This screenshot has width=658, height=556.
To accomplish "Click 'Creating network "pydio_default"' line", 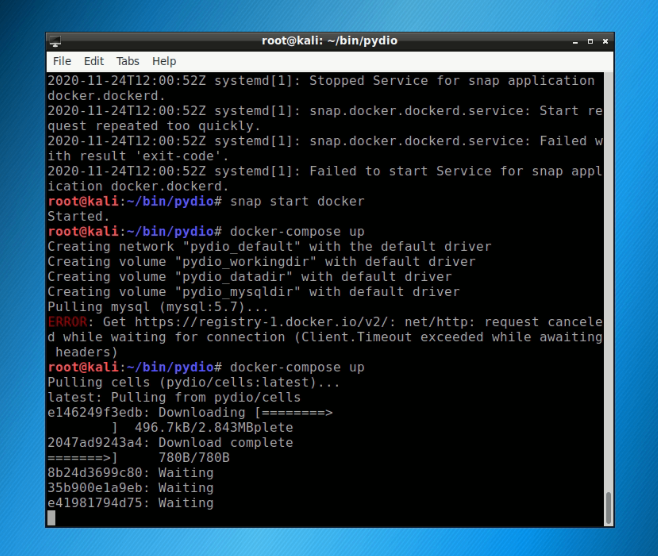I will [269, 247].
